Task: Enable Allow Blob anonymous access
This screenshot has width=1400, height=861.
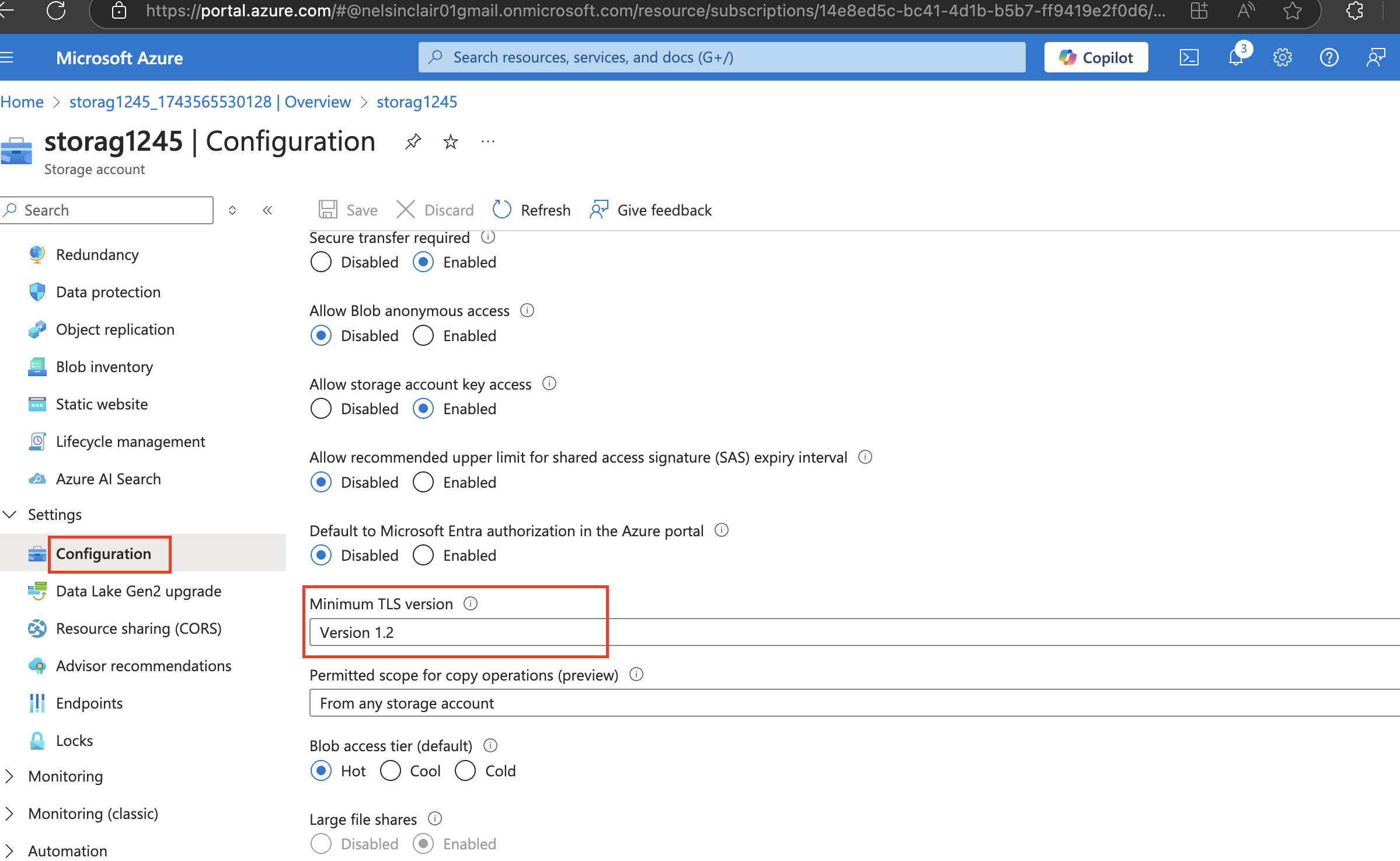Action: click(423, 335)
